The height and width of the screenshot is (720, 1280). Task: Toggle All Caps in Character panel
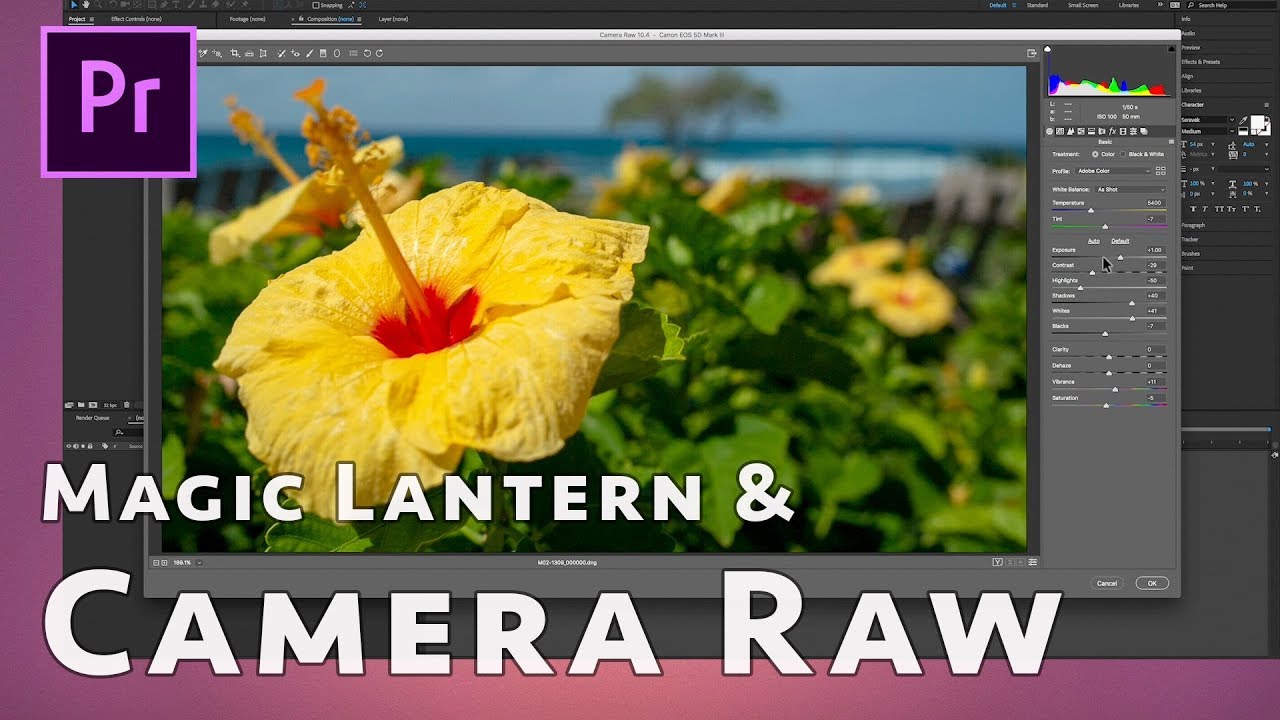[1219, 209]
